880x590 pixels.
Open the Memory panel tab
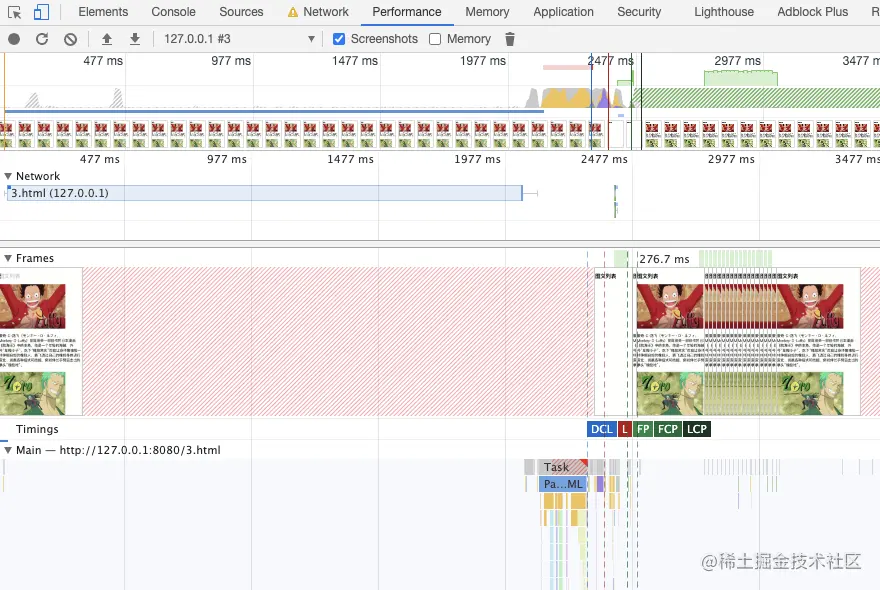click(487, 12)
